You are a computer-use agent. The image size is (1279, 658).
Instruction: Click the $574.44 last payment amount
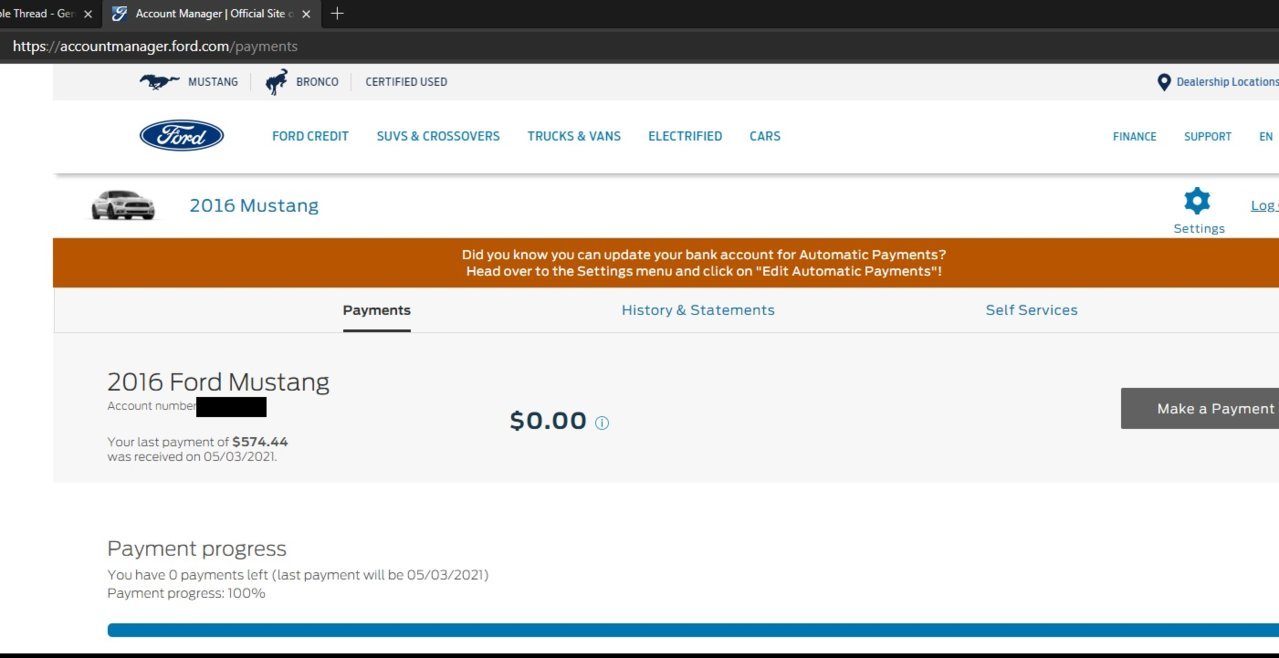(x=260, y=441)
